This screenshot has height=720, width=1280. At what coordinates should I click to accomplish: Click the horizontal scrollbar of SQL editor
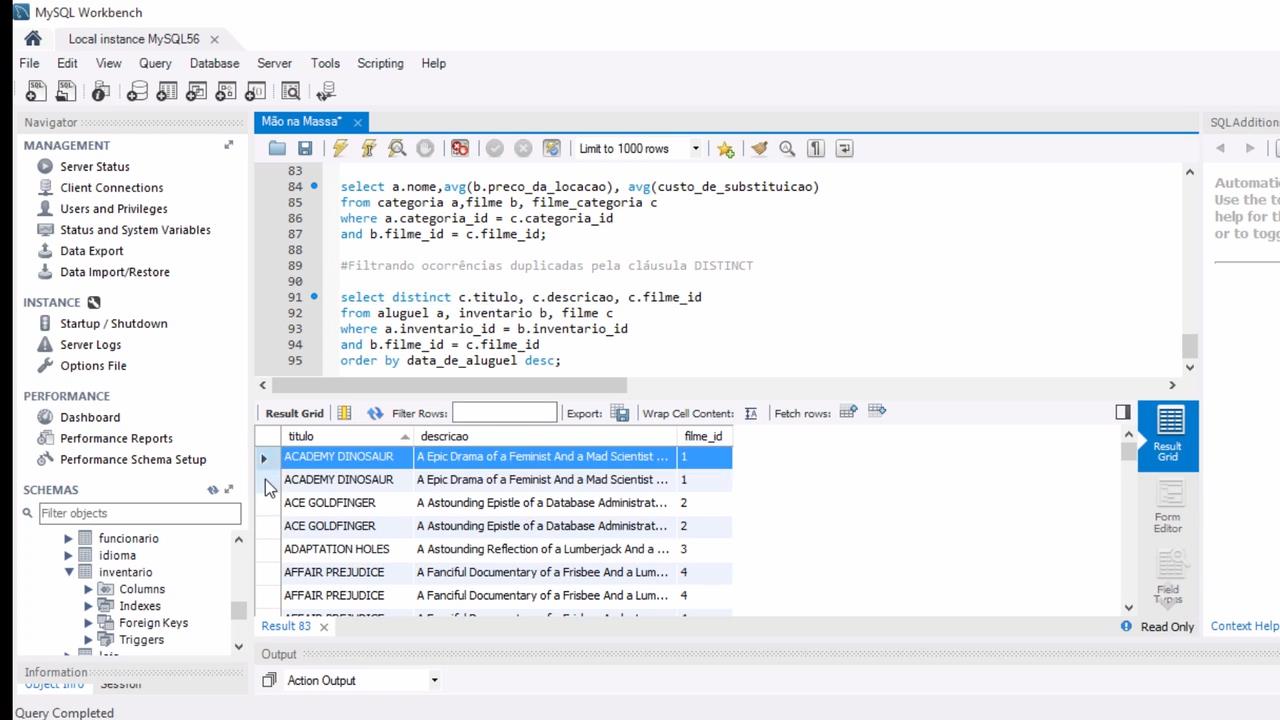[449, 385]
